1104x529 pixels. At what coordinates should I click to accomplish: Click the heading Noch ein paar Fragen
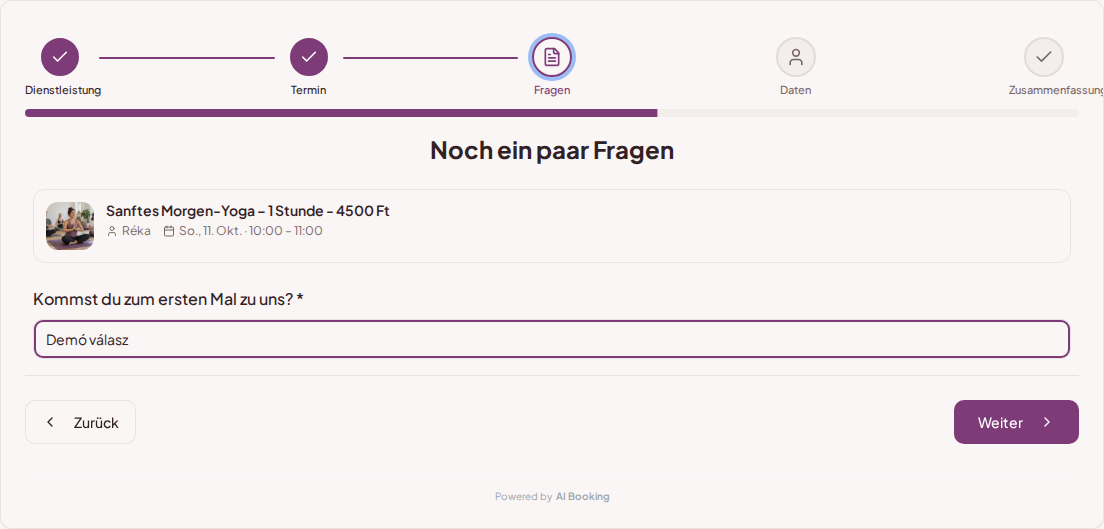point(552,150)
